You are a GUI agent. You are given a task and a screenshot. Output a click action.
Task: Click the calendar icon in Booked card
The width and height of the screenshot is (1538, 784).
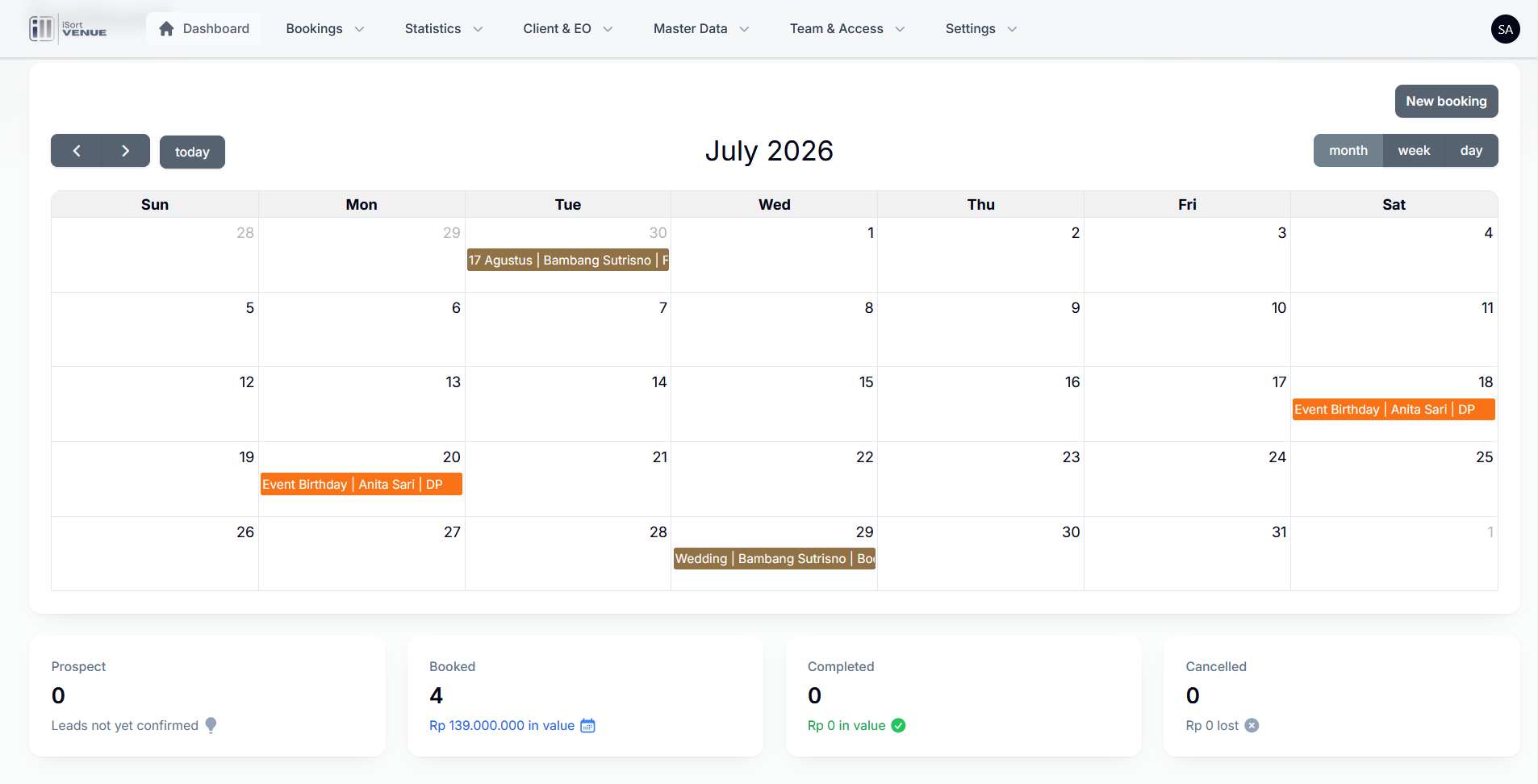587,725
